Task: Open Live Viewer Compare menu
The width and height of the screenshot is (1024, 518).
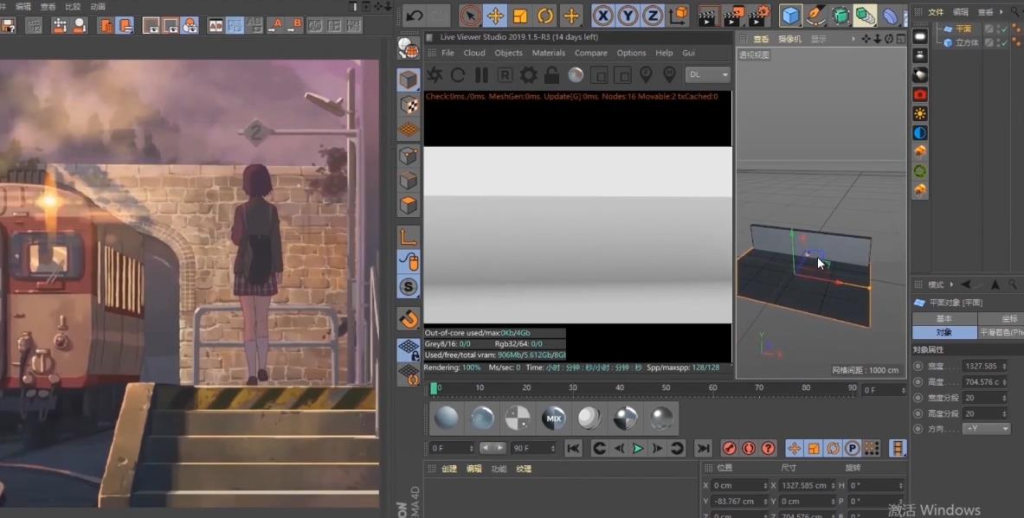Action: click(591, 53)
